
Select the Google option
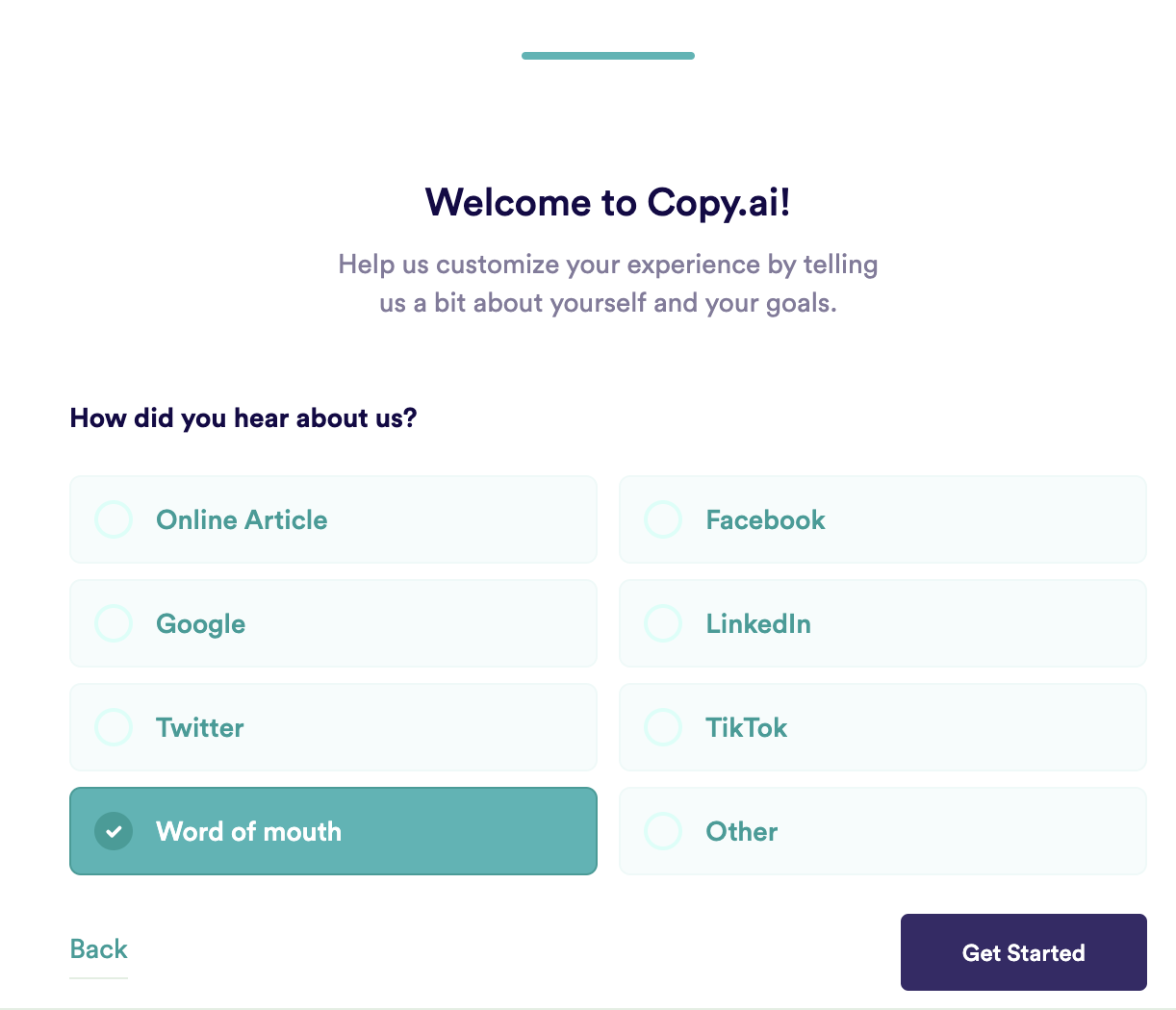333,623
